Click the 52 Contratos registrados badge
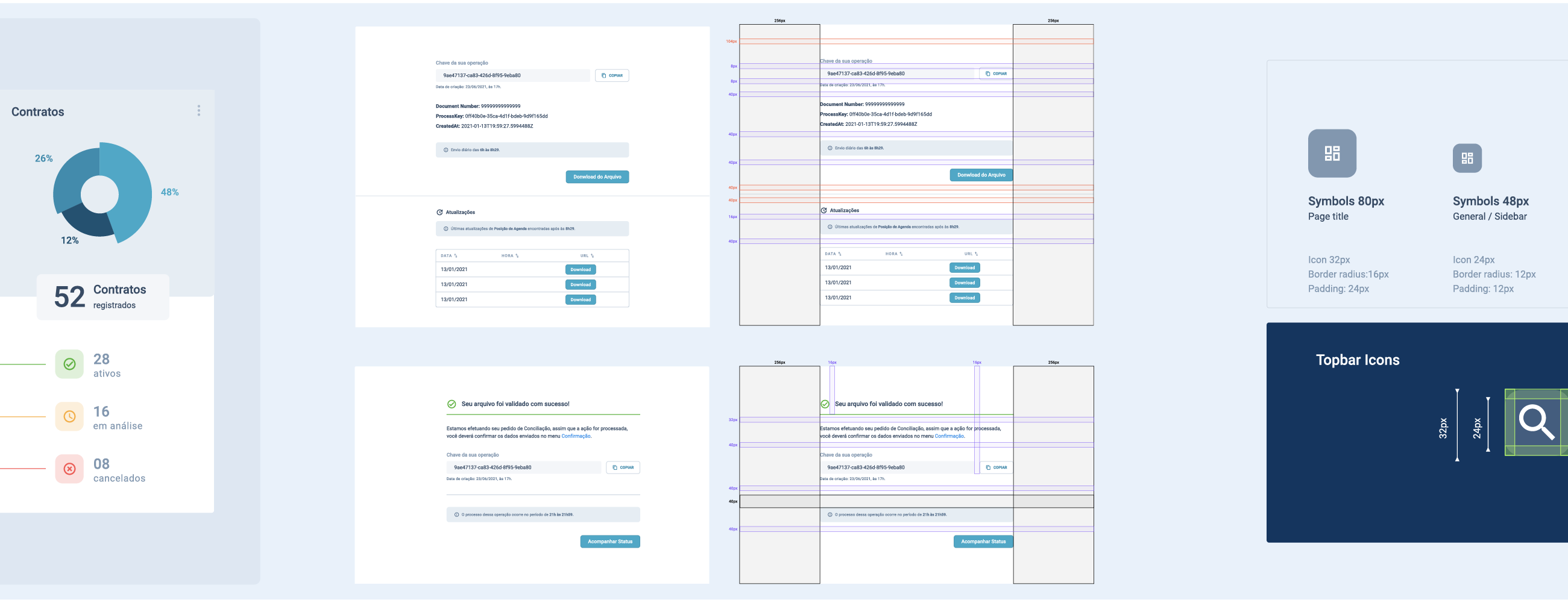1568x603 pixels. [x=103, y=297]
